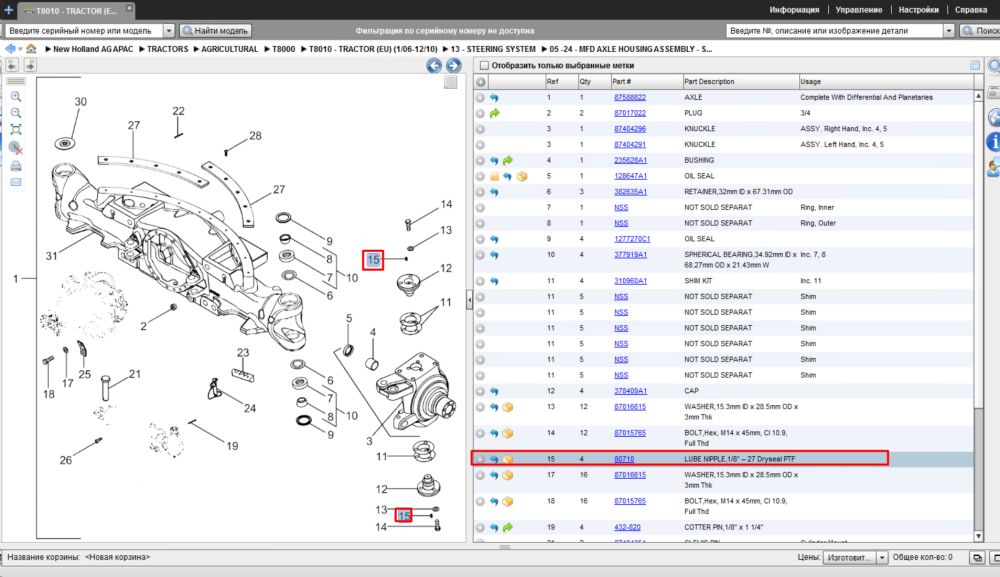Email the diagram via envelope icon

(16, 182)
